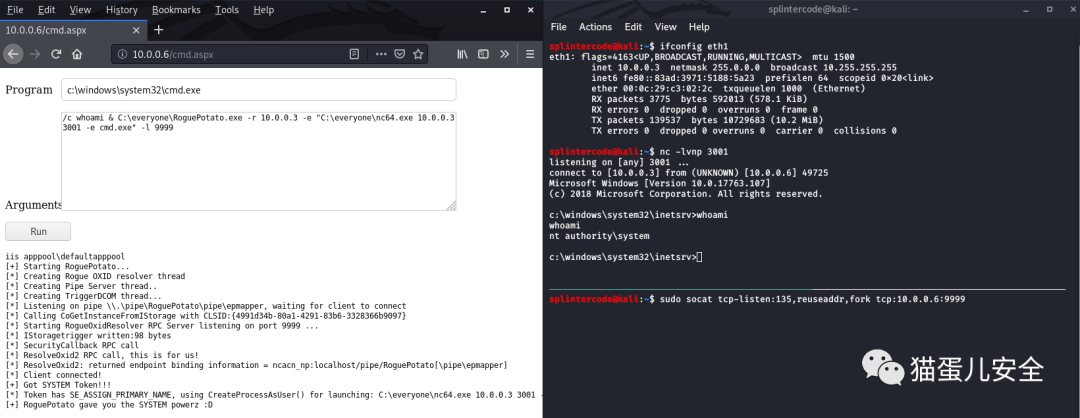The image size is (1080, 418).
Task: Open Firefox File menu
Action: pyautogui.click(x=14, y=10)
